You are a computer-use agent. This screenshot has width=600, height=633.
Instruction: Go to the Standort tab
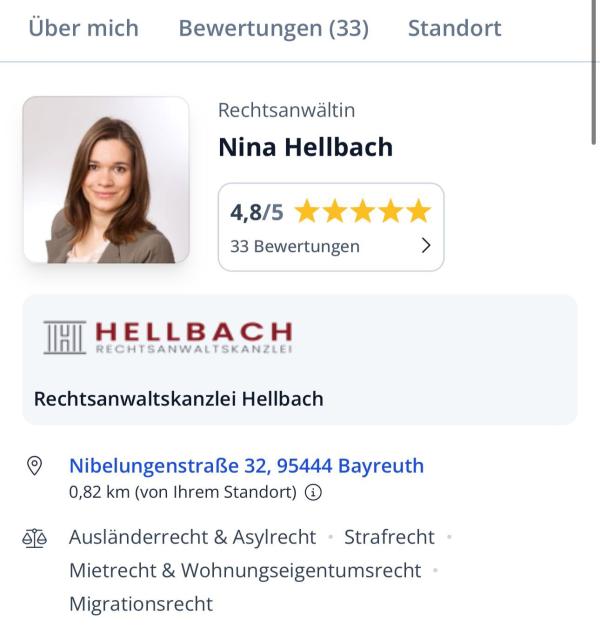pyautogui.click(x=454, y=28)
